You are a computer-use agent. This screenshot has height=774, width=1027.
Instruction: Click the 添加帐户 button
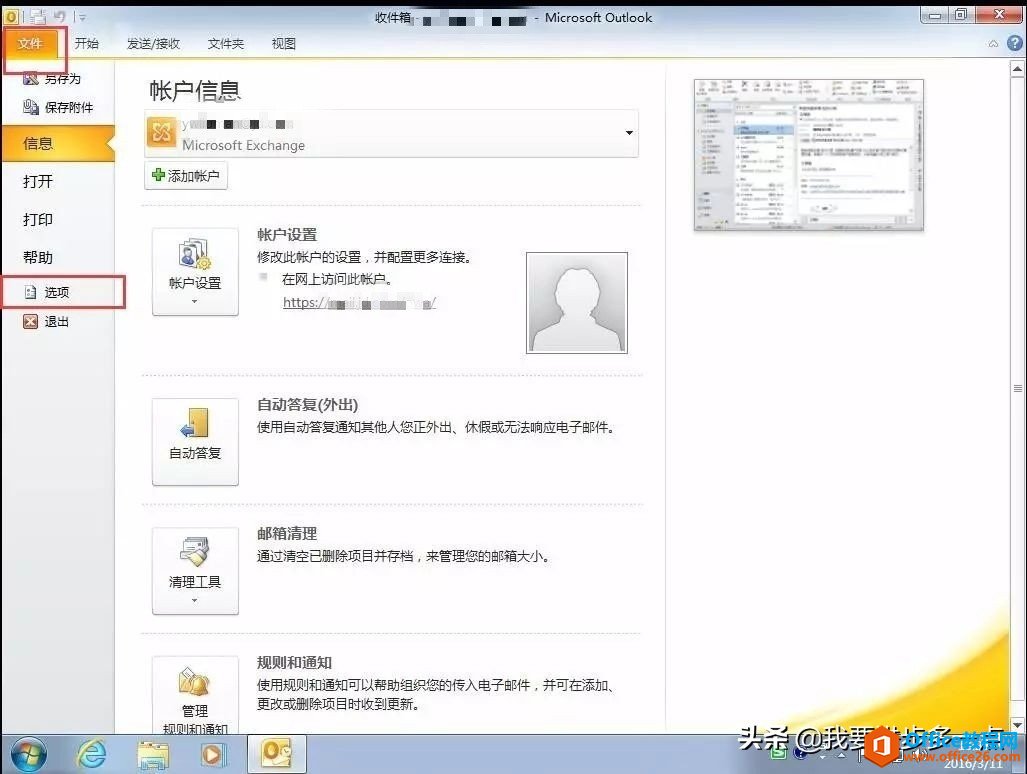tap(186, 175)
